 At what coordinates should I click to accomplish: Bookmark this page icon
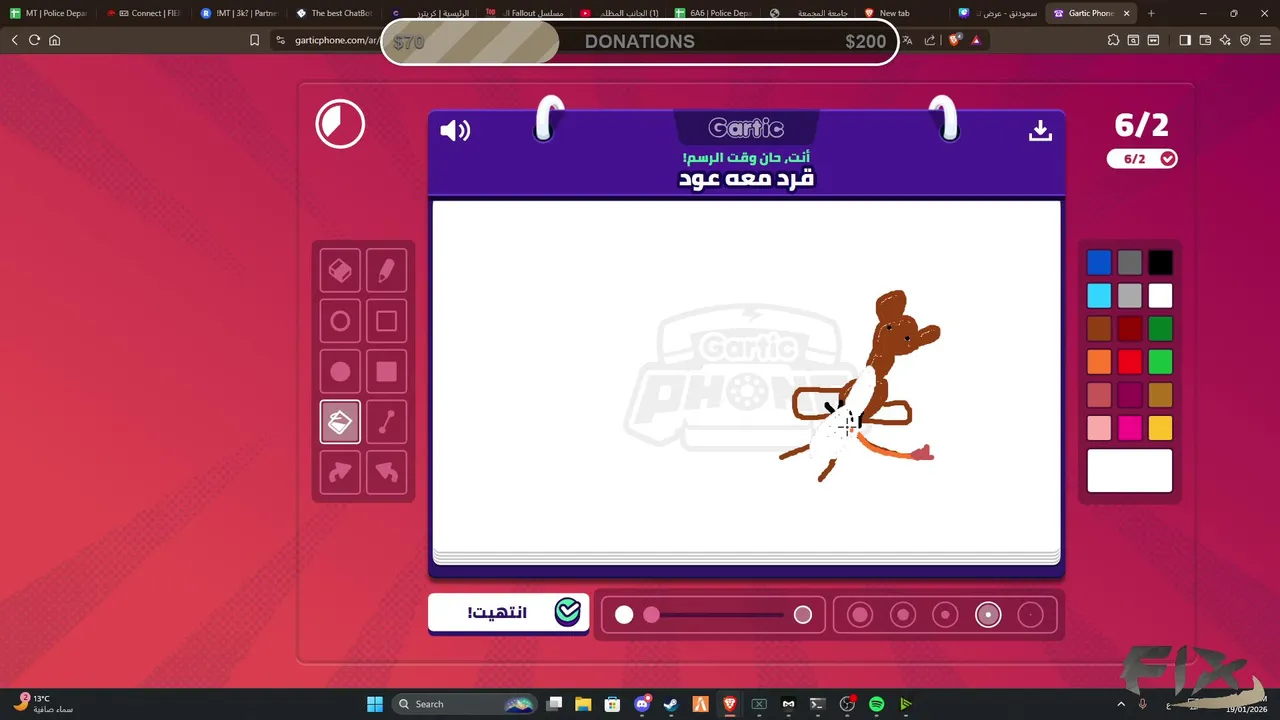click(254, 40)
